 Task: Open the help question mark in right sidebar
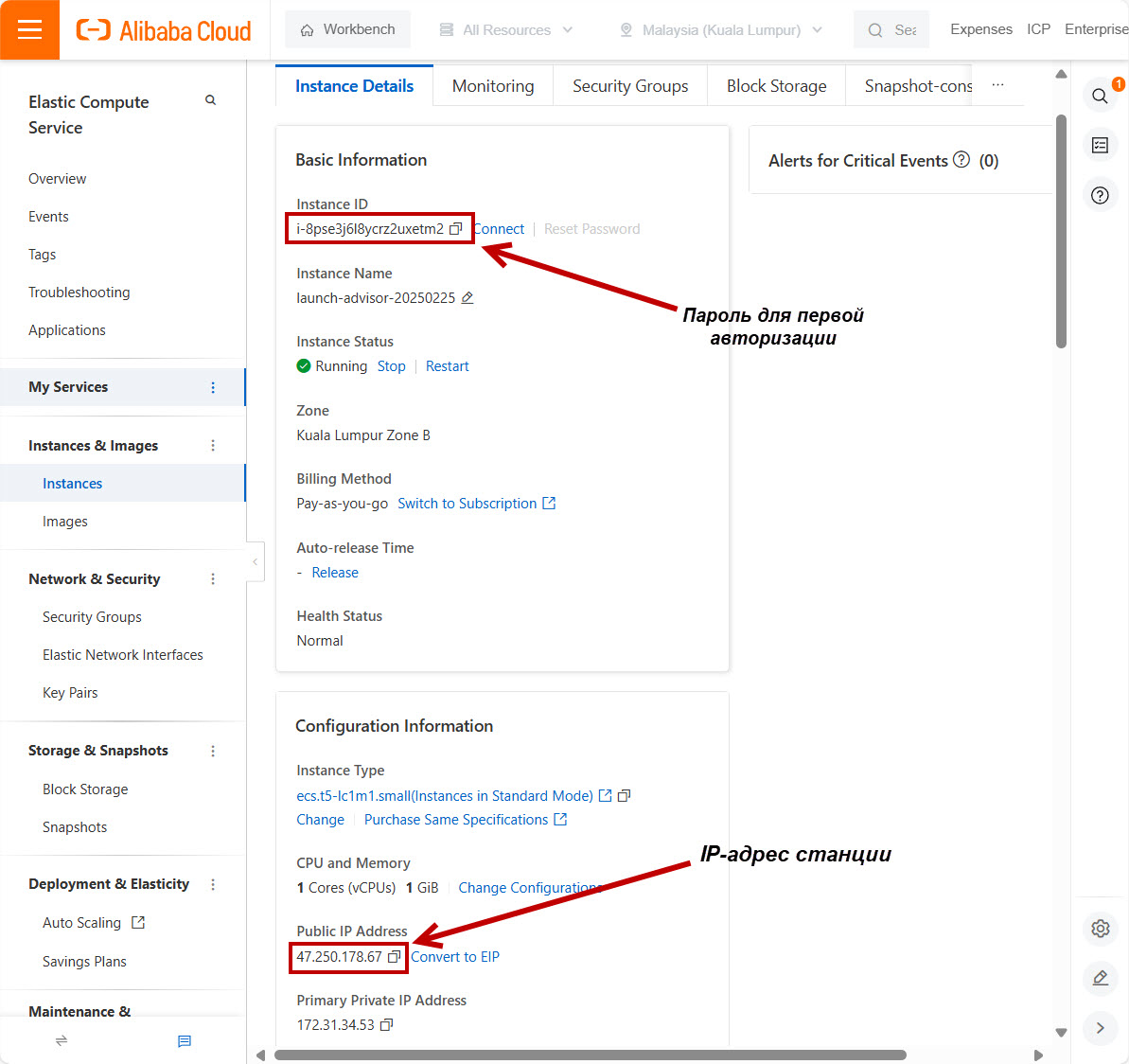tap(1100, 195)
